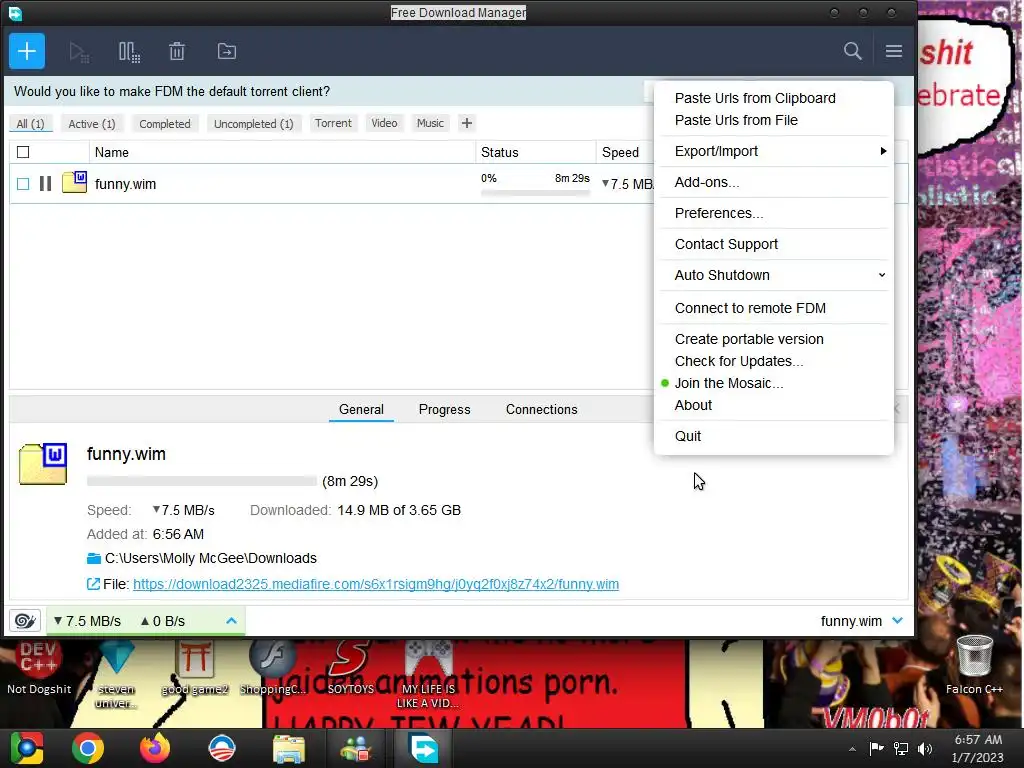The height and width of the screenshot is (768, 1024).
Task: Select Connect to remote FDM
Action: (x=750, y=308)
